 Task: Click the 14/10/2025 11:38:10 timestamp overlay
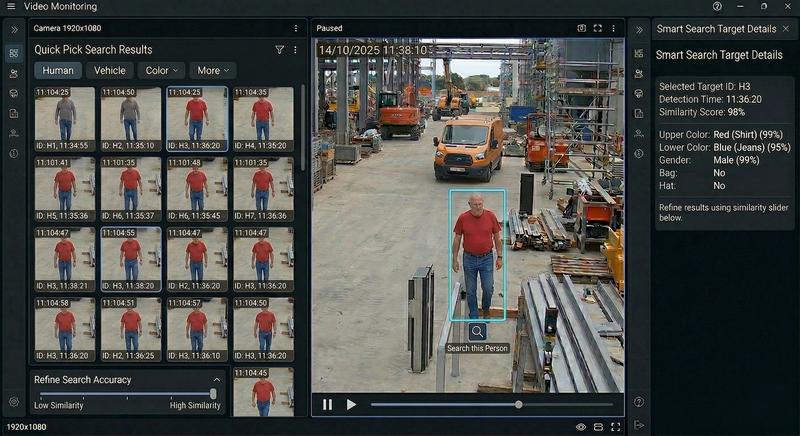pos(372,50)
